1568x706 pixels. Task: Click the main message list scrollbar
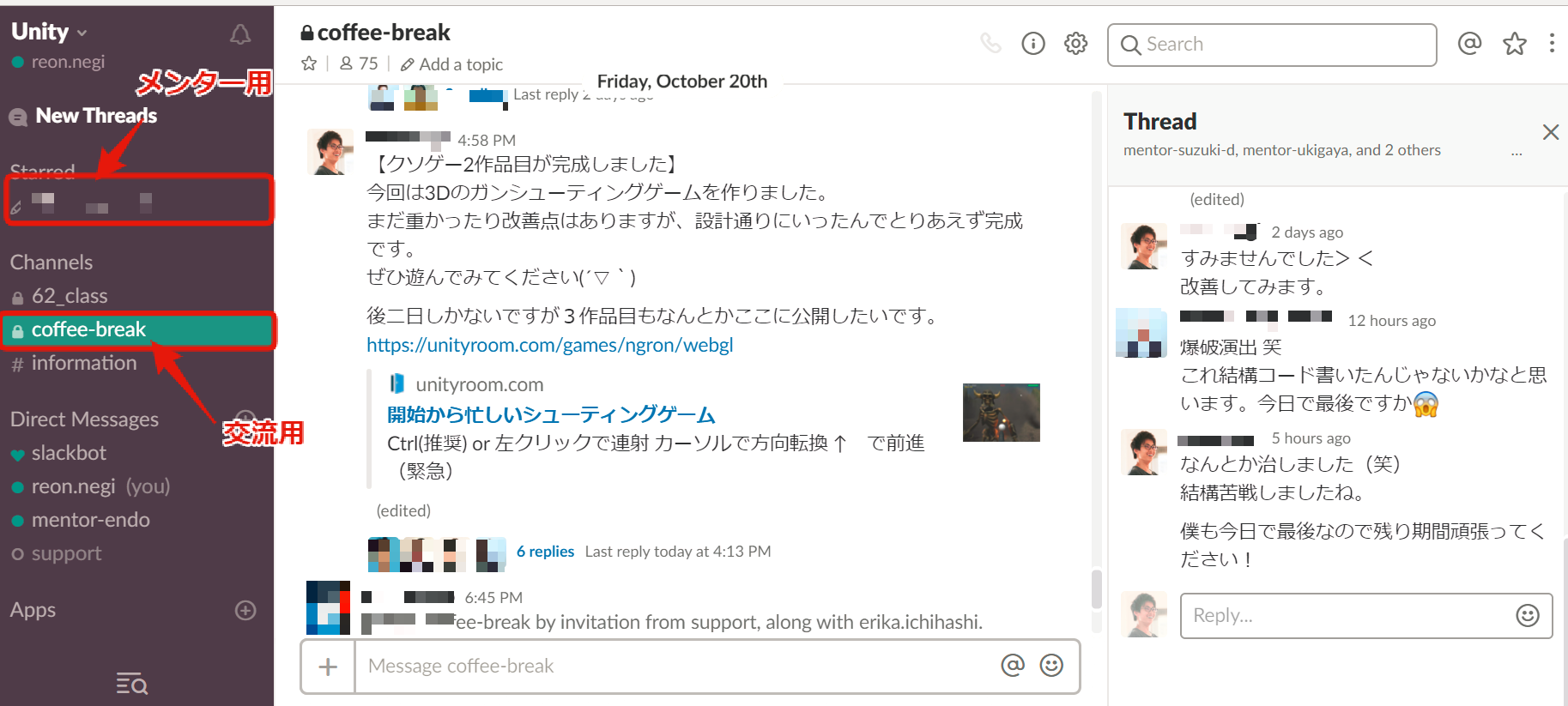(1096, 589)
